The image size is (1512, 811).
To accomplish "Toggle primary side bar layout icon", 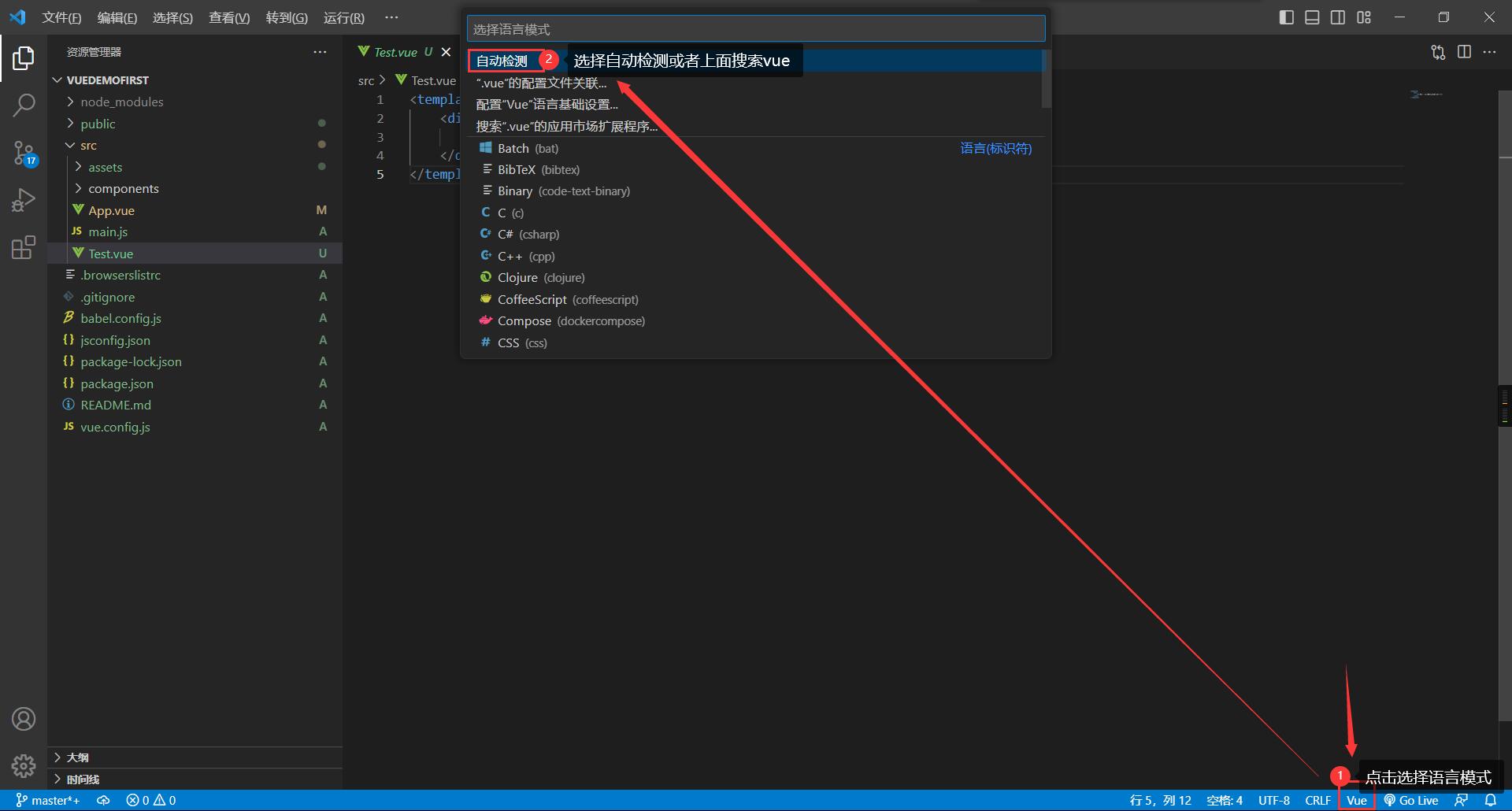I will pos(1286,17).
